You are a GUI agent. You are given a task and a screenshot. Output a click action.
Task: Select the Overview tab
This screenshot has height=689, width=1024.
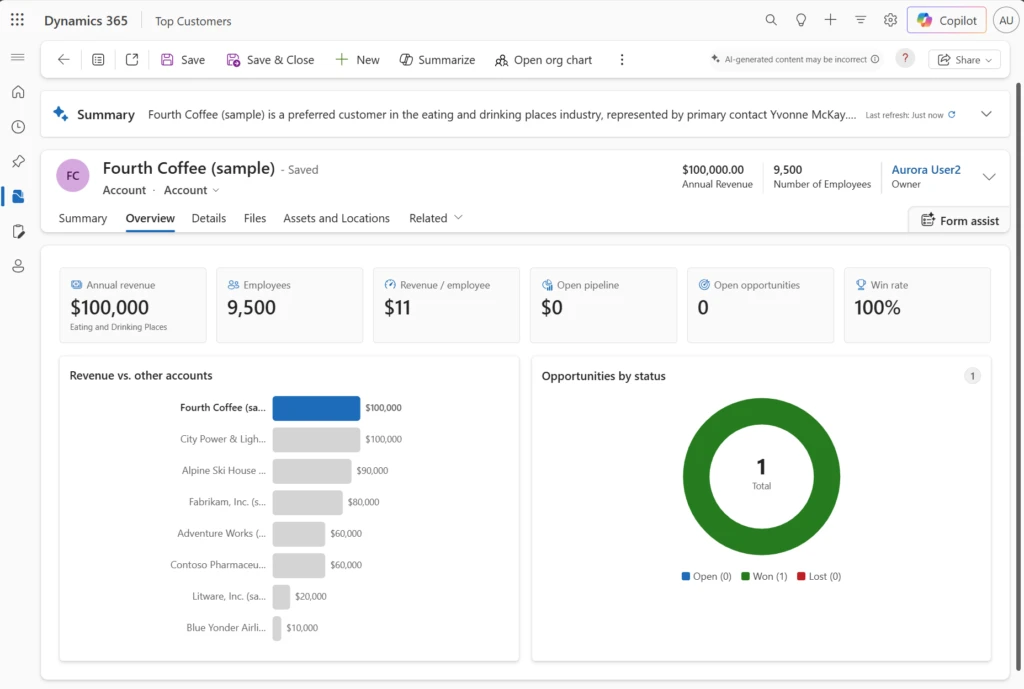pos(150,218)
